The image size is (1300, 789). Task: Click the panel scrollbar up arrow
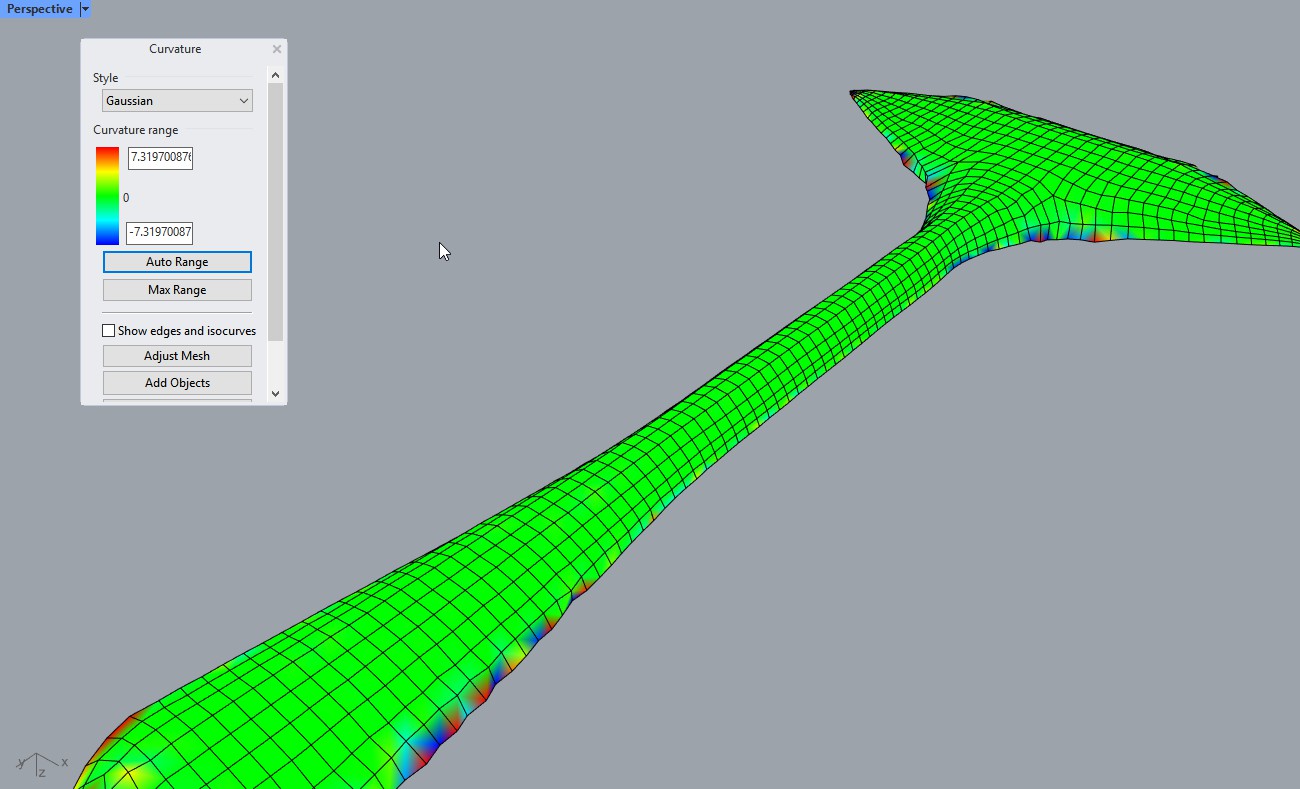click(276, 75)
